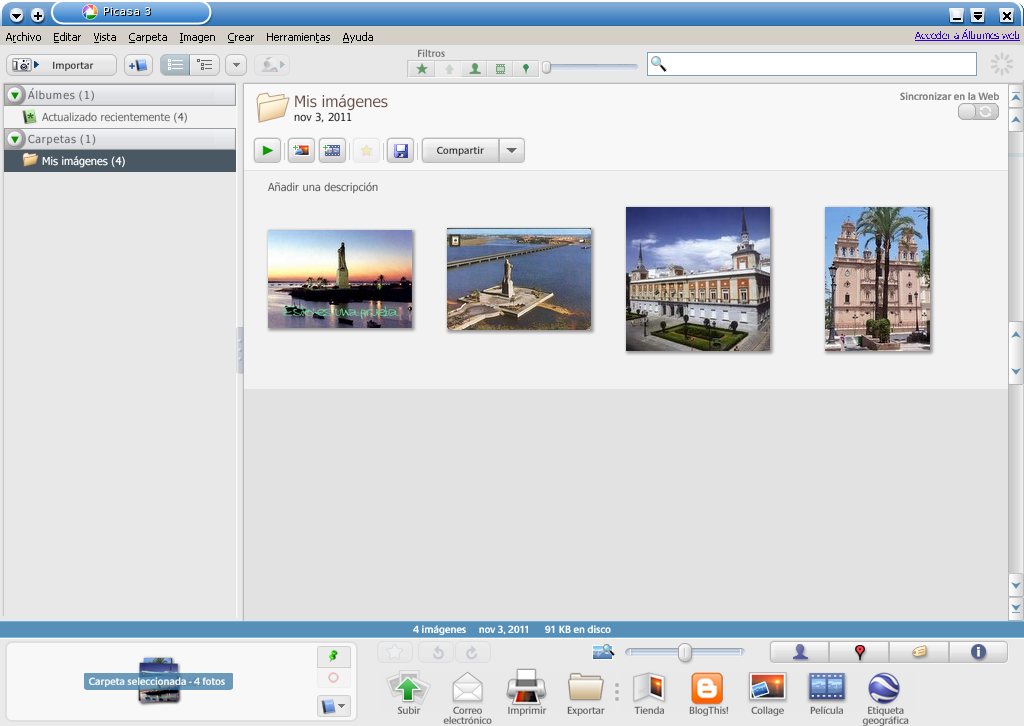This screenshot has width=1024, height=726.
Task: Show the people panel with the person icon
Action: [x=798, y=651]
